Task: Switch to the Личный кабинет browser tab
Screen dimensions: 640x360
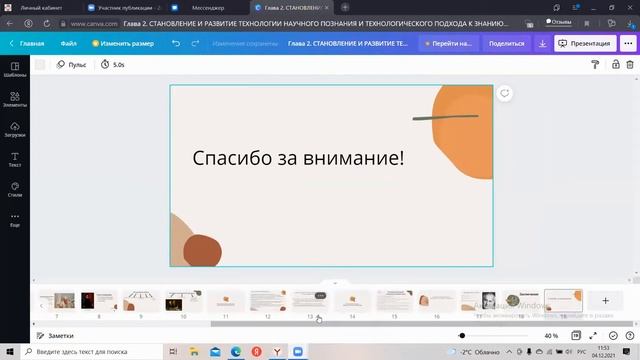Action: (41, 7)
